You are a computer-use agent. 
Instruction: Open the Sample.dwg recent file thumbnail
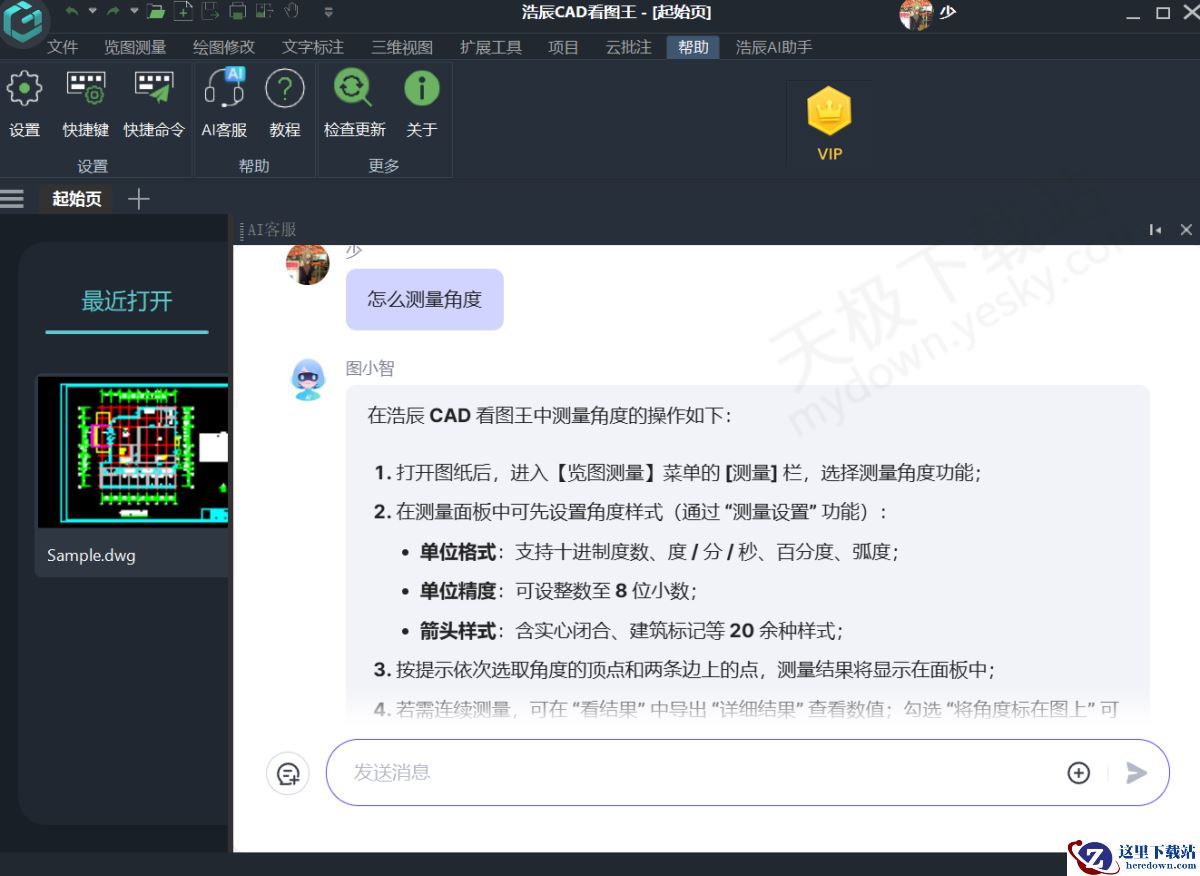[133, 452]
